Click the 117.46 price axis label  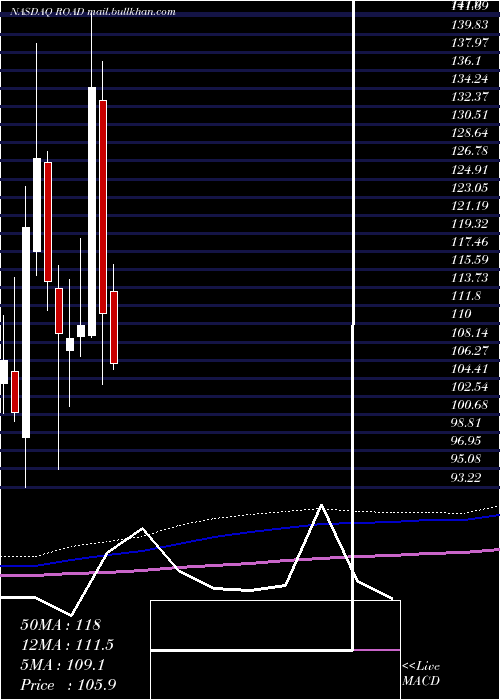pyautogui.click(x=470, y=242)
